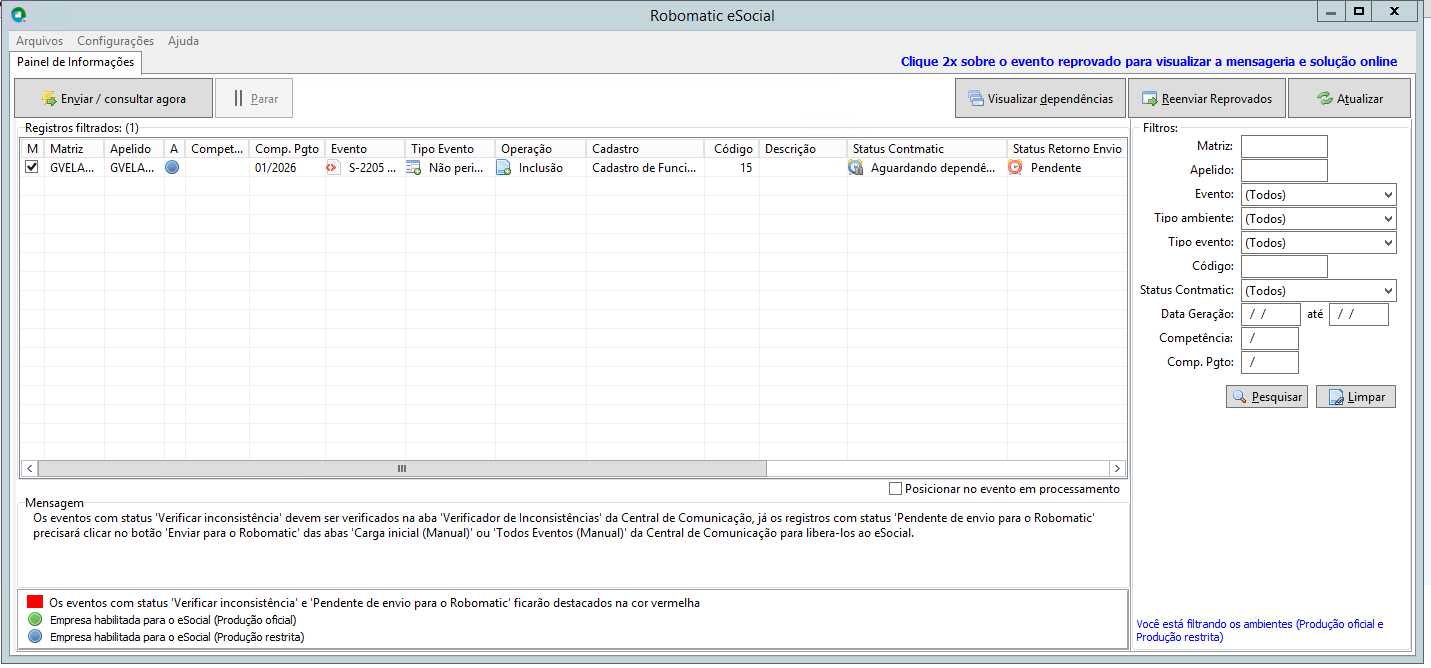Screen dimensions: 1431x668
Task: Enable Posicionar no evento em processamento
Action: pos(895,489)
